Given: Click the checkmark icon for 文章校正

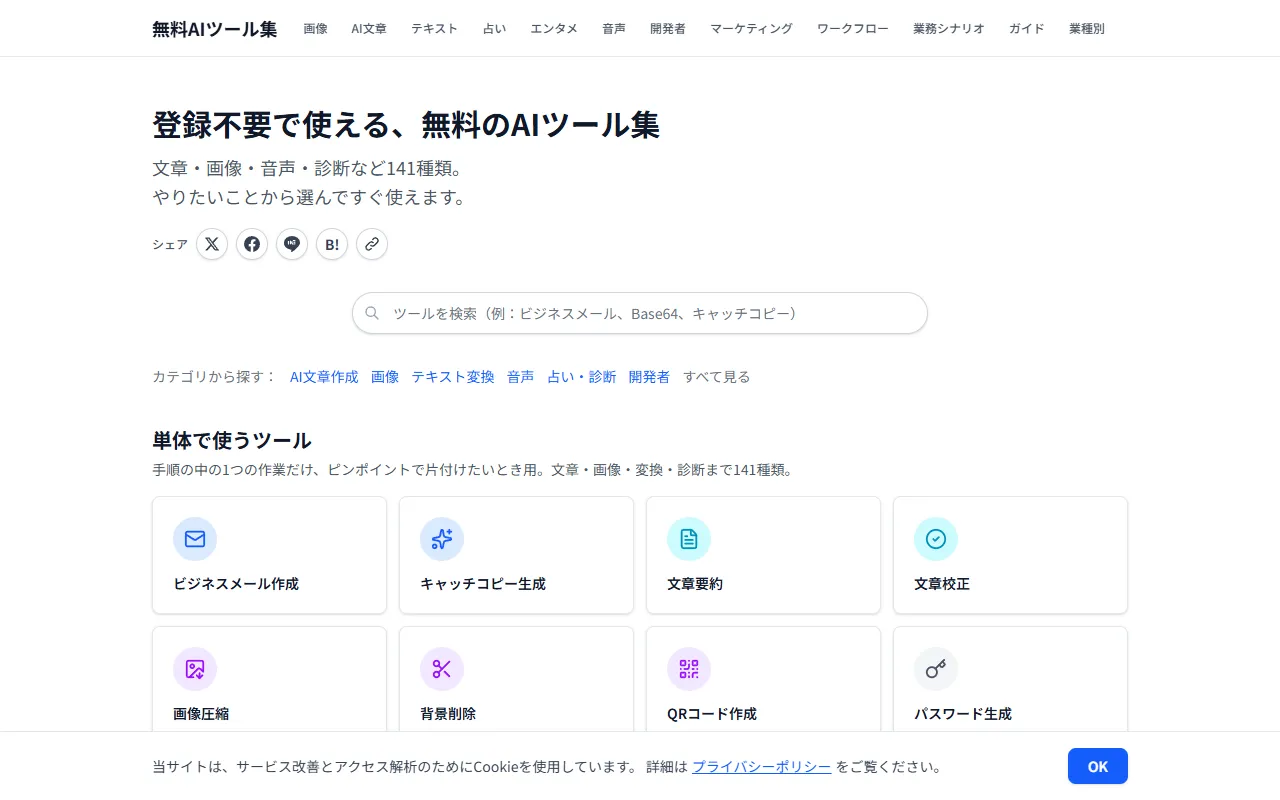Looking at the screenshot, I should click(936, 539).
